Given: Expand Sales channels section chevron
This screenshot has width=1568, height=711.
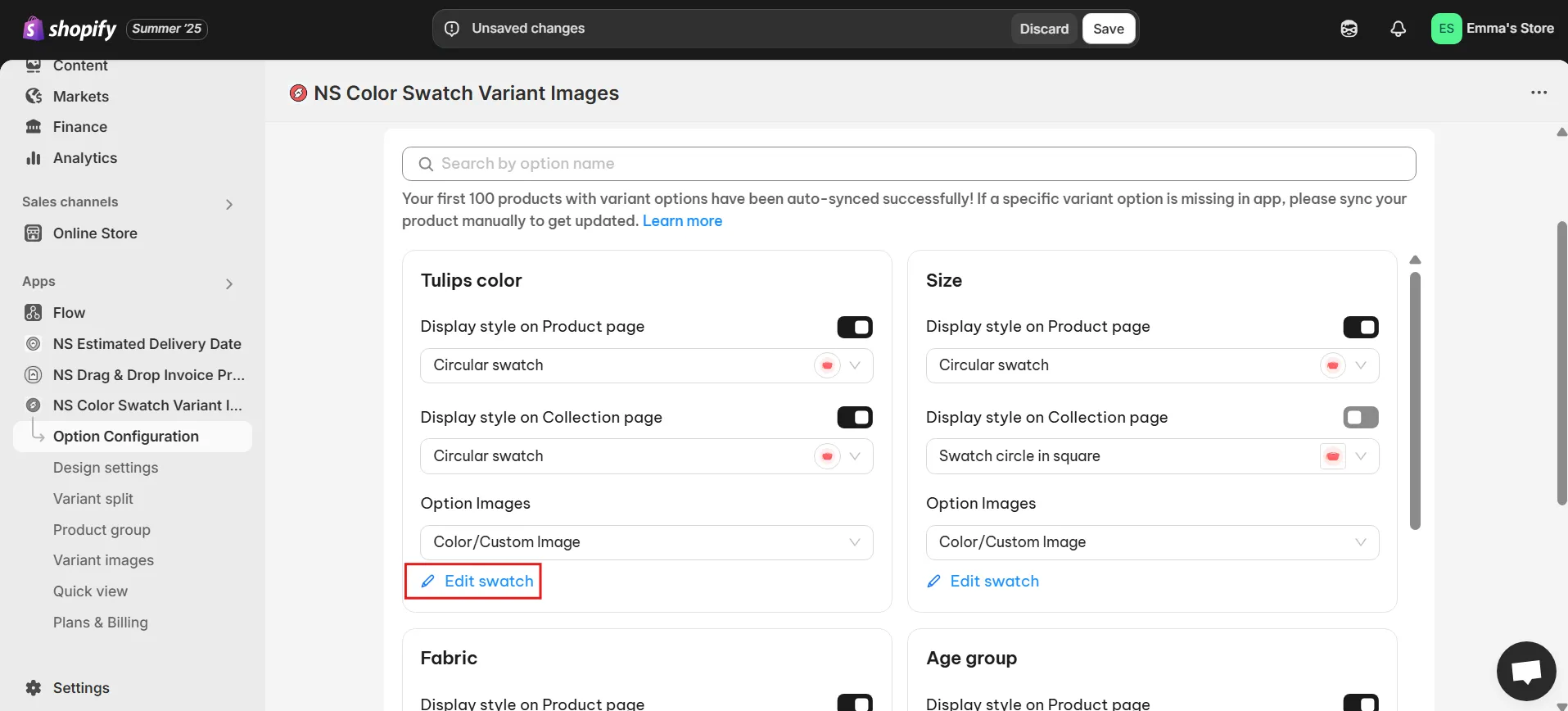Looking at the screenshot, I should [x=229, y=204].
